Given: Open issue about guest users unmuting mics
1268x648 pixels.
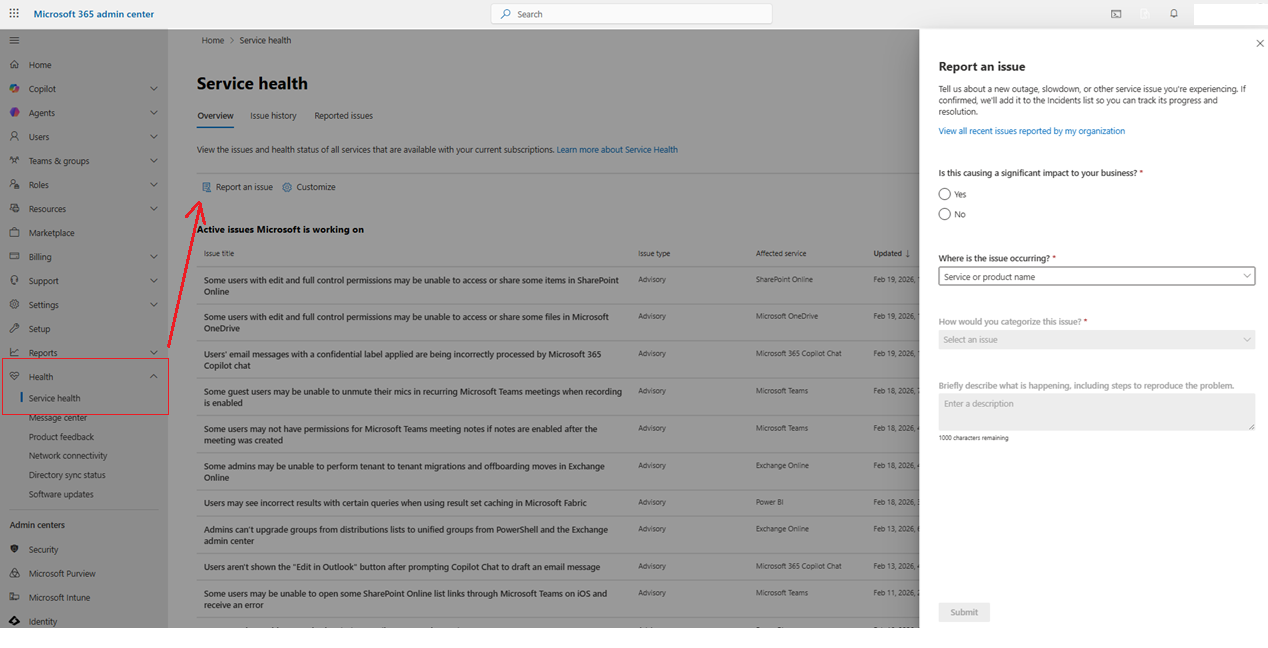Looking at the screenshot, I should pos(413,397).
